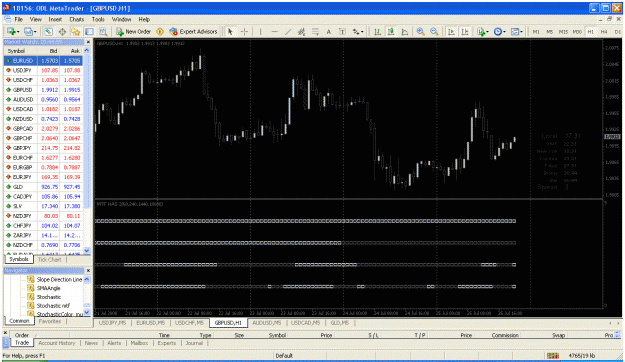
Task: Close the Market Watch panel
Action: [x=88, y=42]
